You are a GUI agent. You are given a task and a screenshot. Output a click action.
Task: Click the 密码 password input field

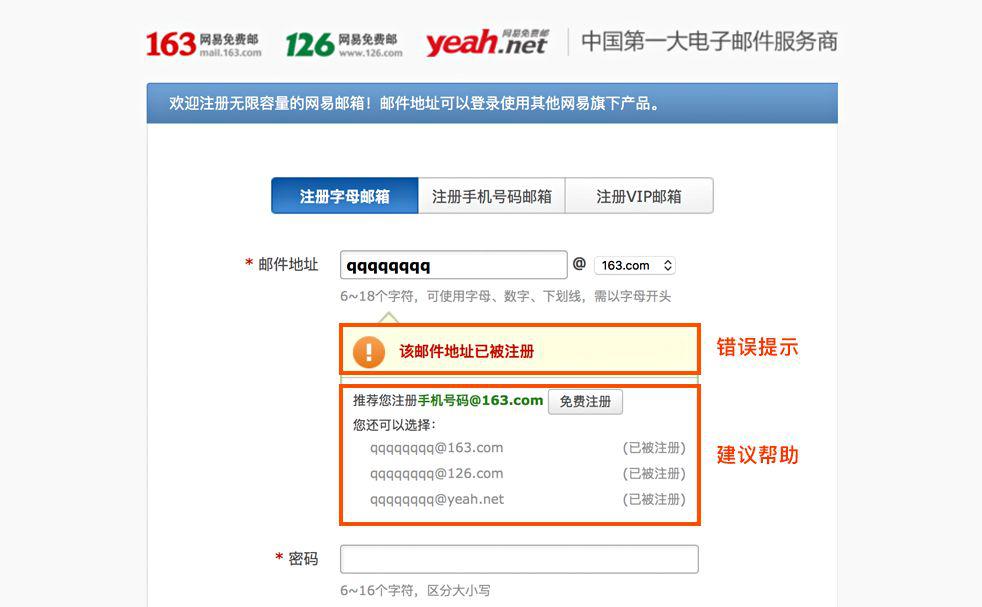pyautogui.click(x=519, y=559)
